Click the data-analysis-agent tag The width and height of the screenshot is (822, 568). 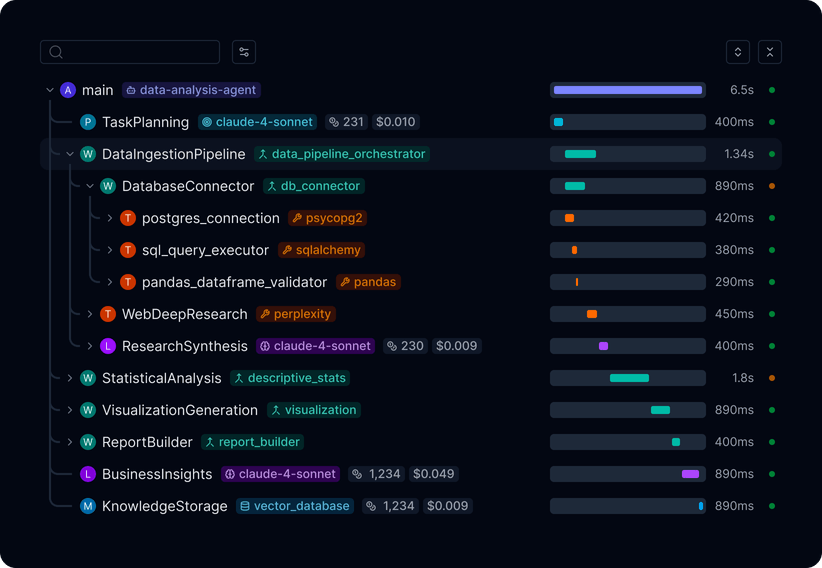191,90
